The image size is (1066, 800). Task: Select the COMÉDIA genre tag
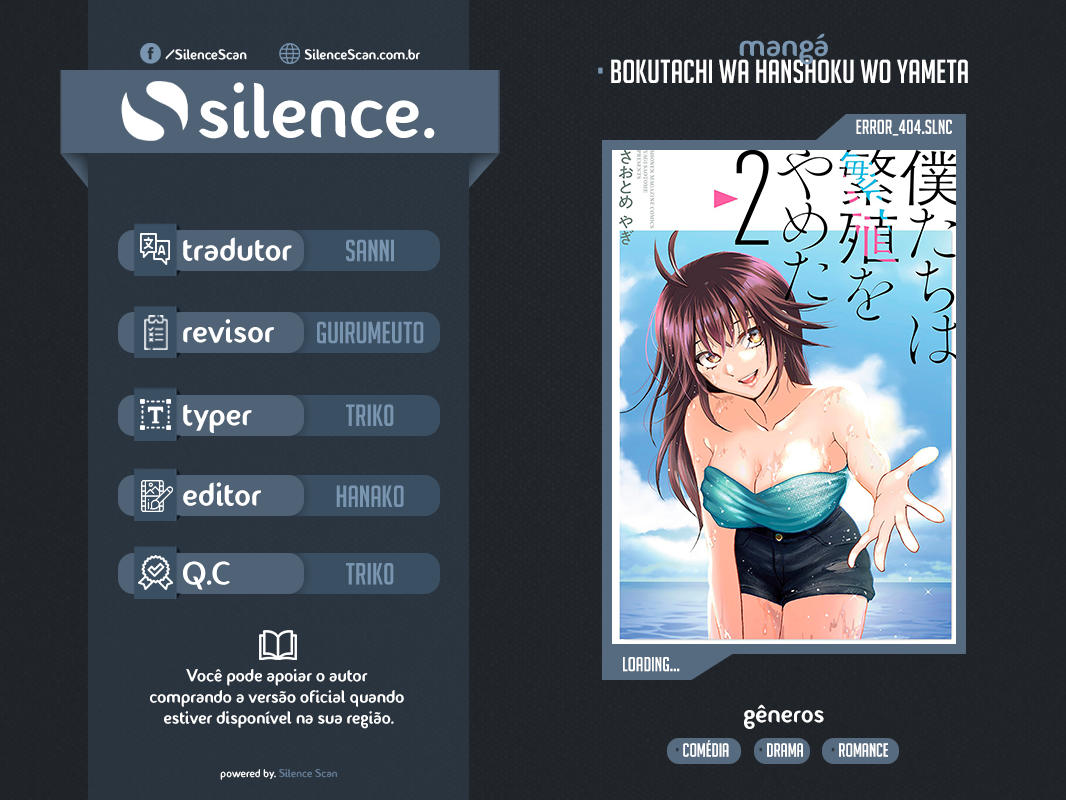point(704,750)
